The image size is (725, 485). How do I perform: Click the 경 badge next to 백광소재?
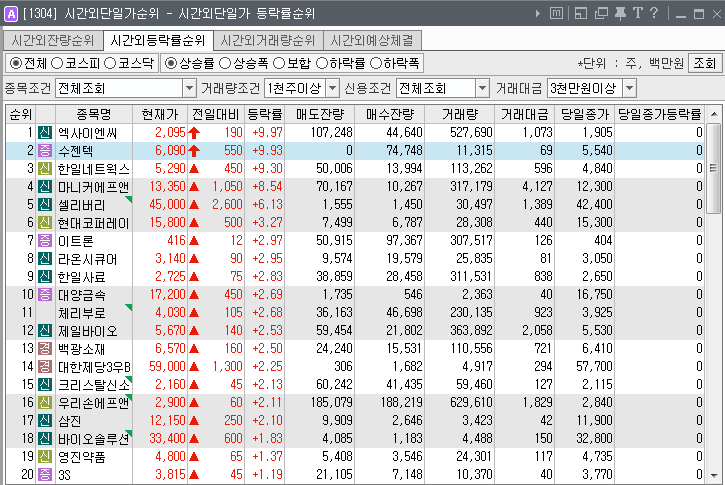45,348
